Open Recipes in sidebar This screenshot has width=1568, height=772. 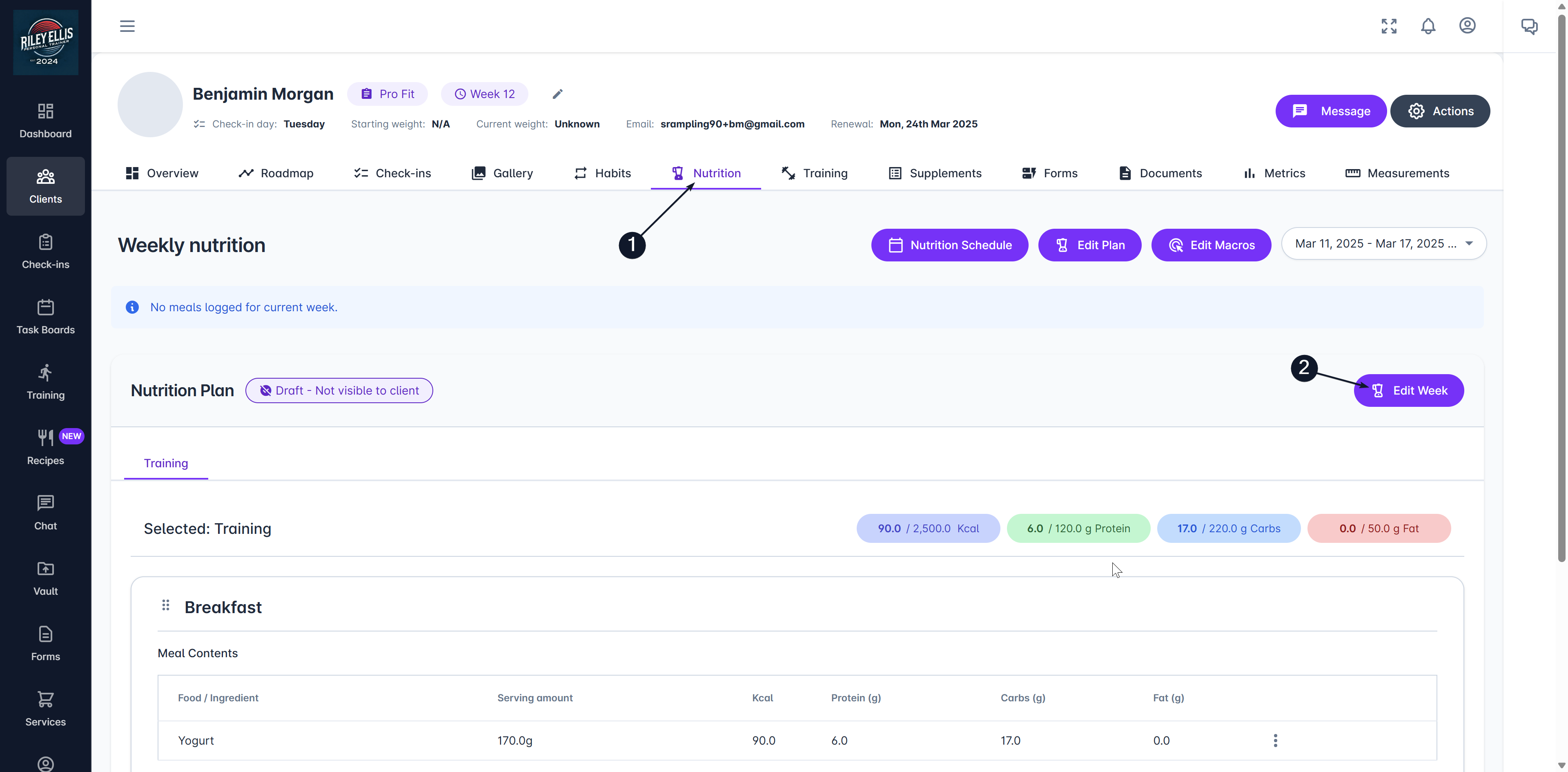point(46,448)
